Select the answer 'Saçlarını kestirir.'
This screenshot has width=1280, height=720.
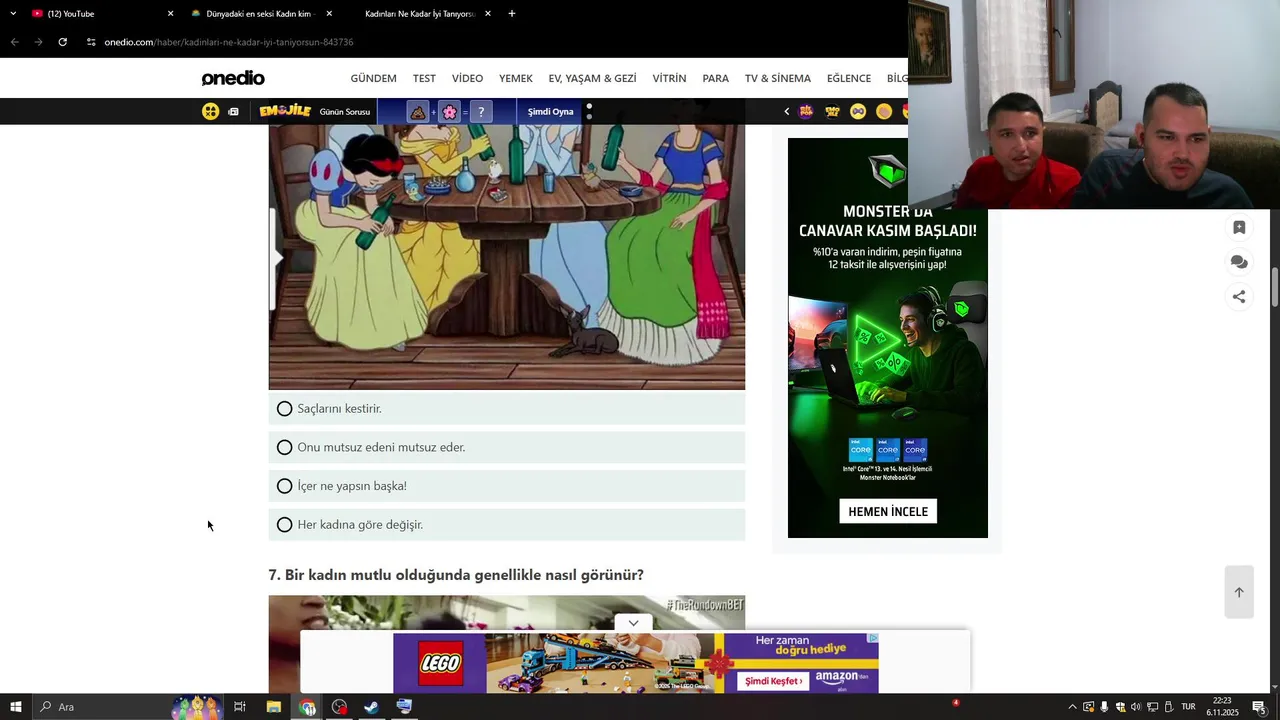(x=507, y=409)
